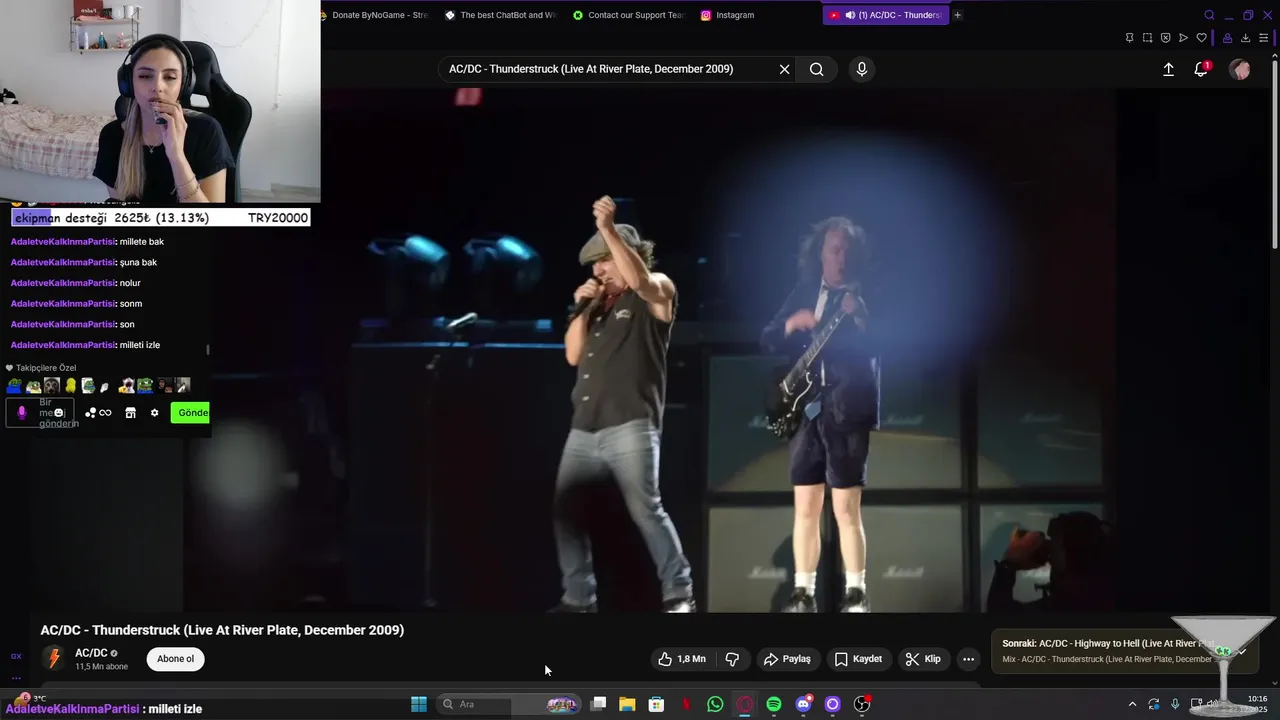Click the heart bookmark icon in toolbar
This screenshot has width=1280, height=720.
(x=1201, y=38)
